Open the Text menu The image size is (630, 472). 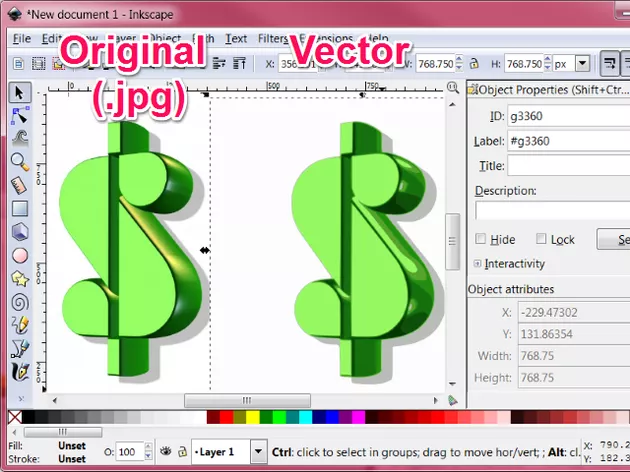tap(236, 39)
